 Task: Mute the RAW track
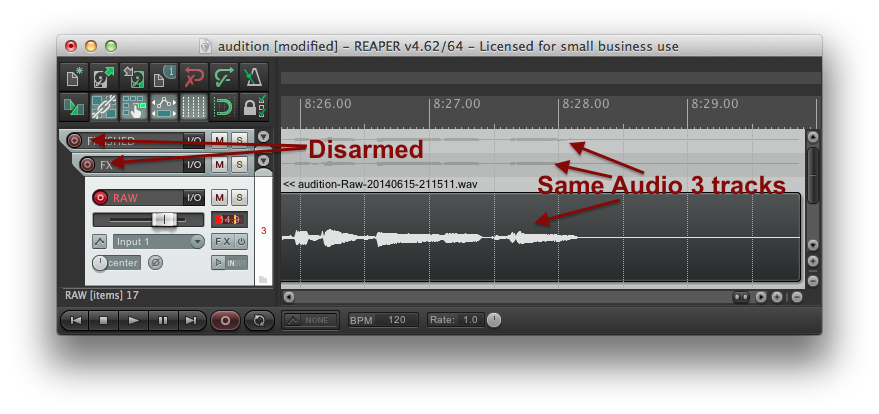coord(220,198)
